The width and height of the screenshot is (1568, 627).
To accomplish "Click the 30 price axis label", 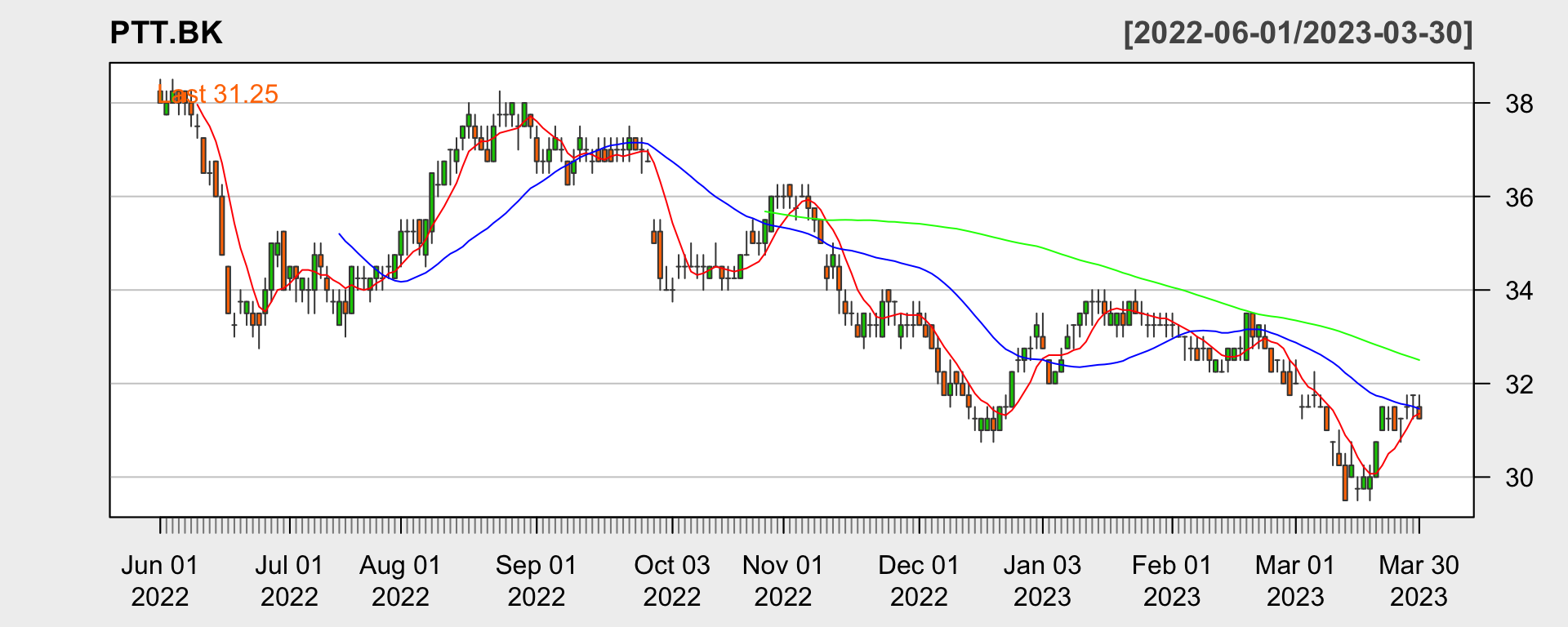I will [1519, 478].
